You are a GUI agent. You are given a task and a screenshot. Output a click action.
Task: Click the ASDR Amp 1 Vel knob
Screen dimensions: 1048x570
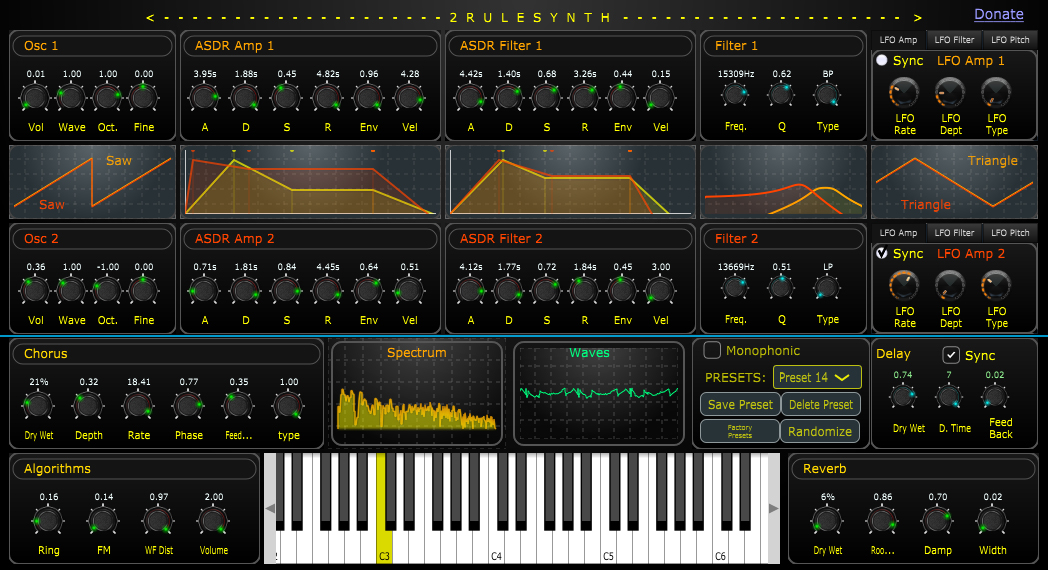click(x=410, y=98)
